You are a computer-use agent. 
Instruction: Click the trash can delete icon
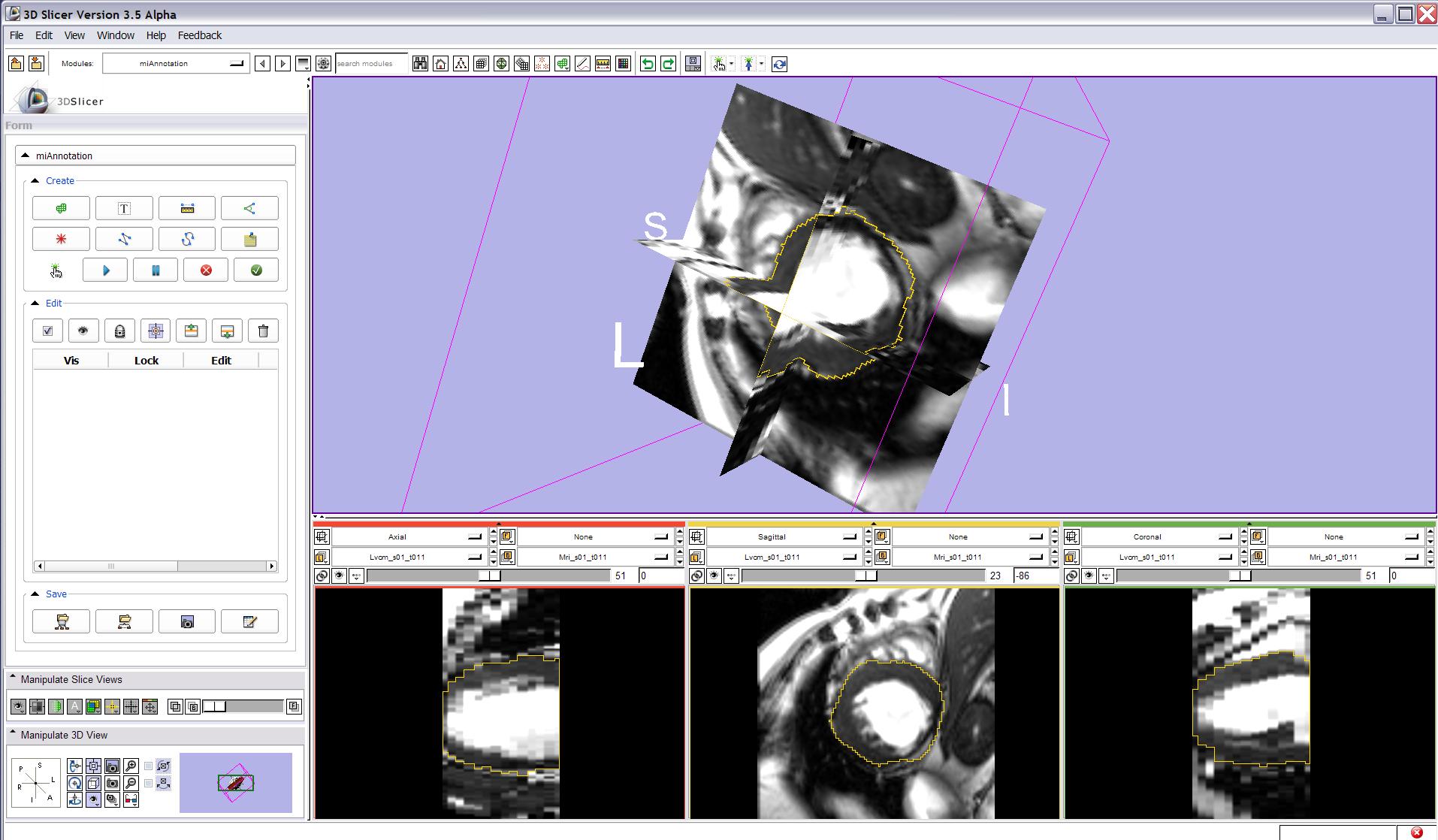tap(263, 331)
